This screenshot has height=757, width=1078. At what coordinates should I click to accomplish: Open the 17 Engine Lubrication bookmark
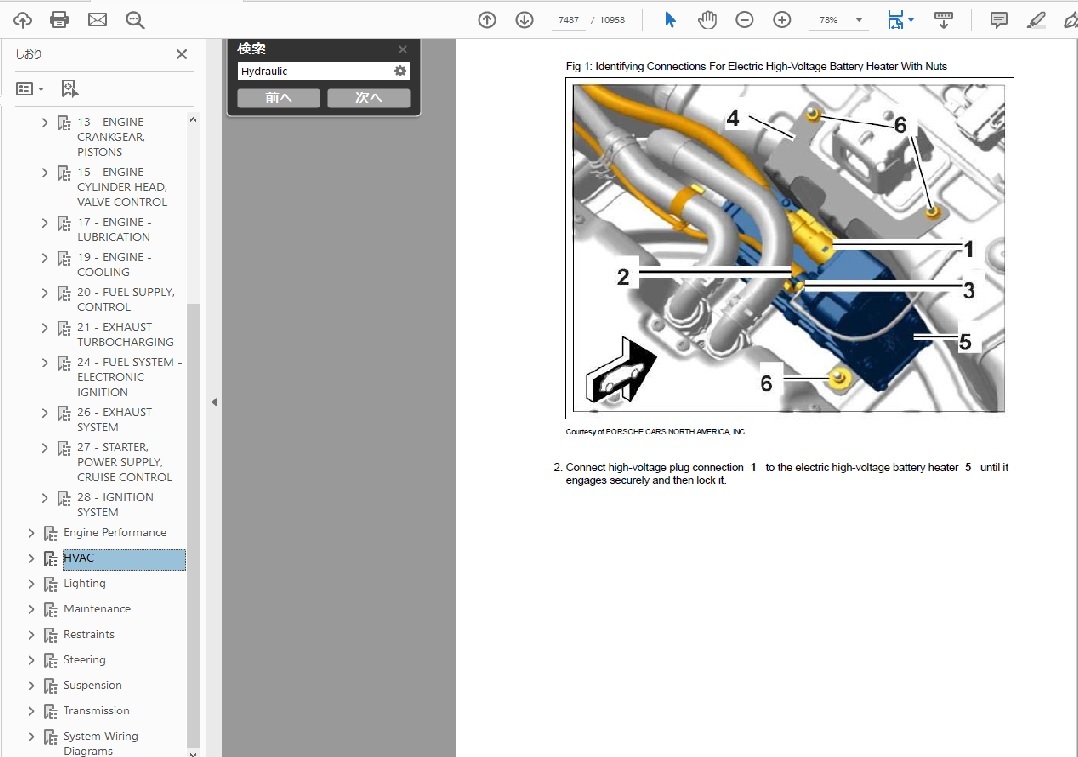click(114, 230)
